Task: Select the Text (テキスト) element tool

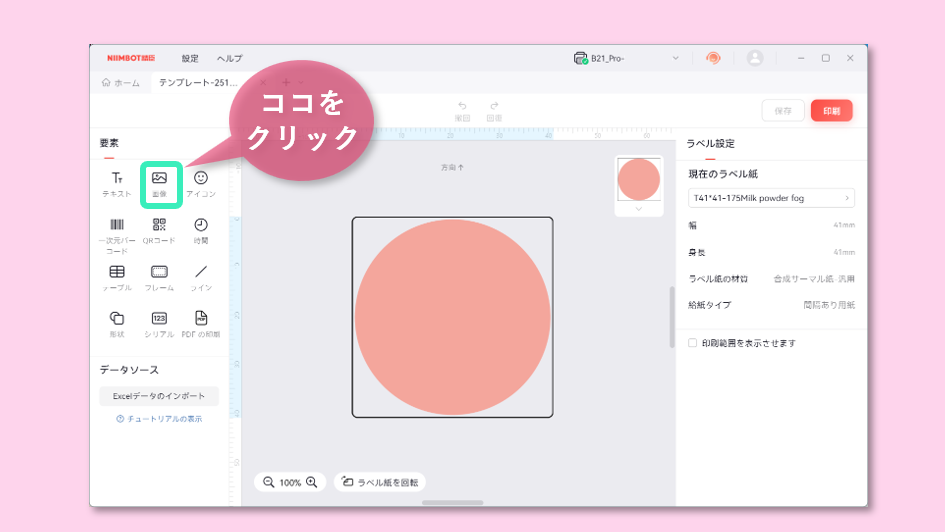Action: (x=117, y=184)
